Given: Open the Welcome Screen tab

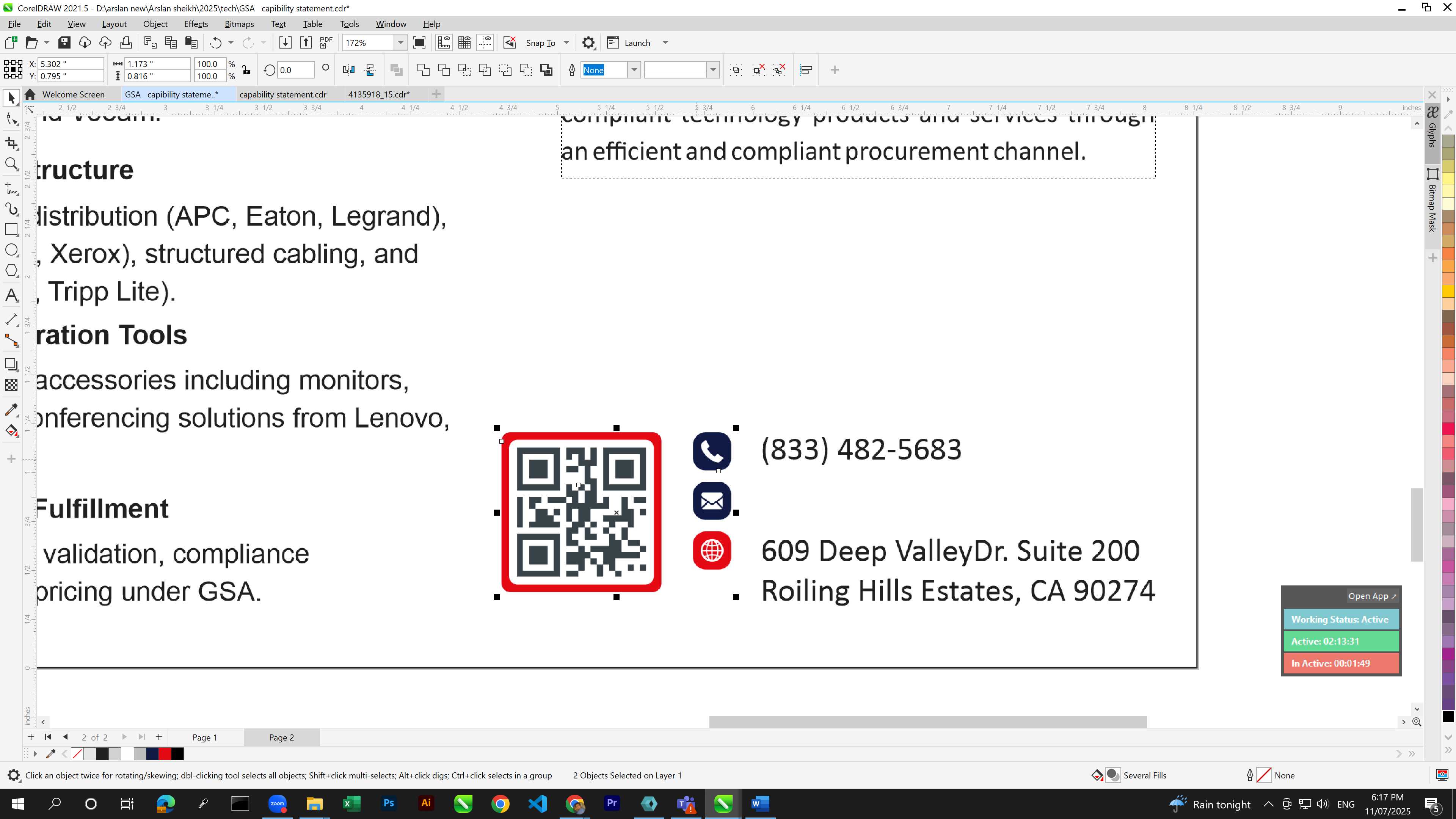Looking at the screenshot, I should point(73,94).
